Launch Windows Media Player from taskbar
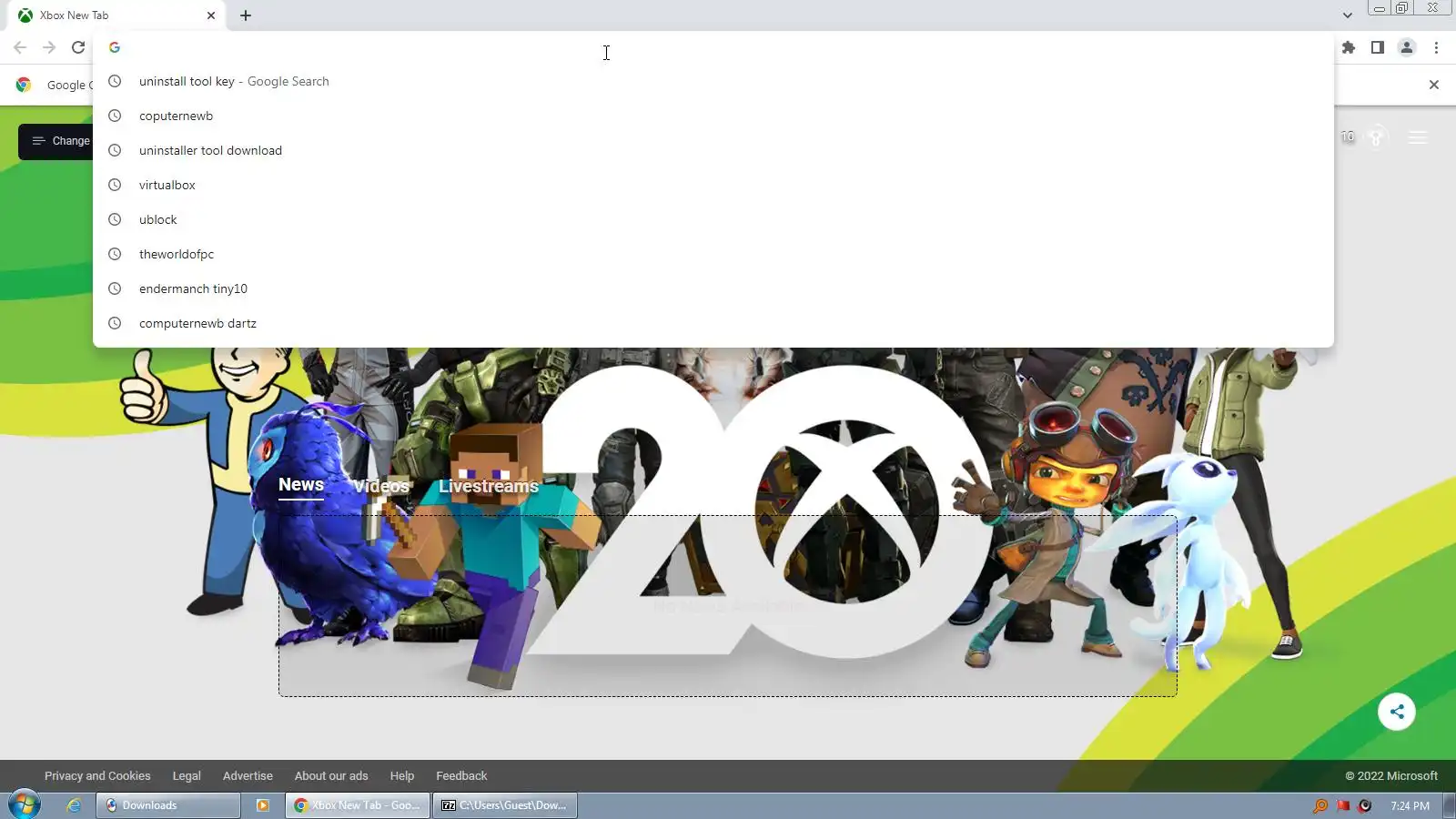The height and width of the screenshot is (819, 1456). pos(263,805)
